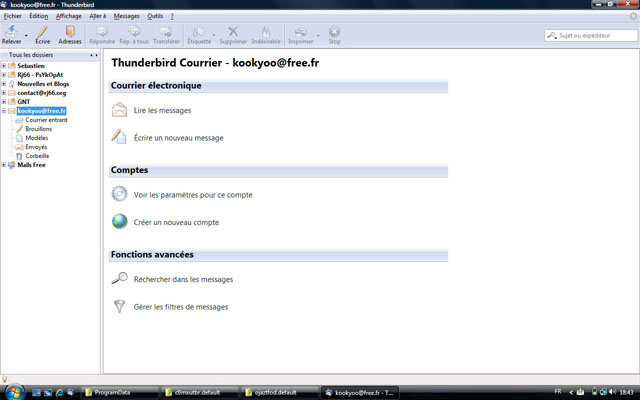The height and width of the screenshot is (400, 640).
Task: Open the dropdown arrow beside Étiquette
Action: tap(214, 36)
